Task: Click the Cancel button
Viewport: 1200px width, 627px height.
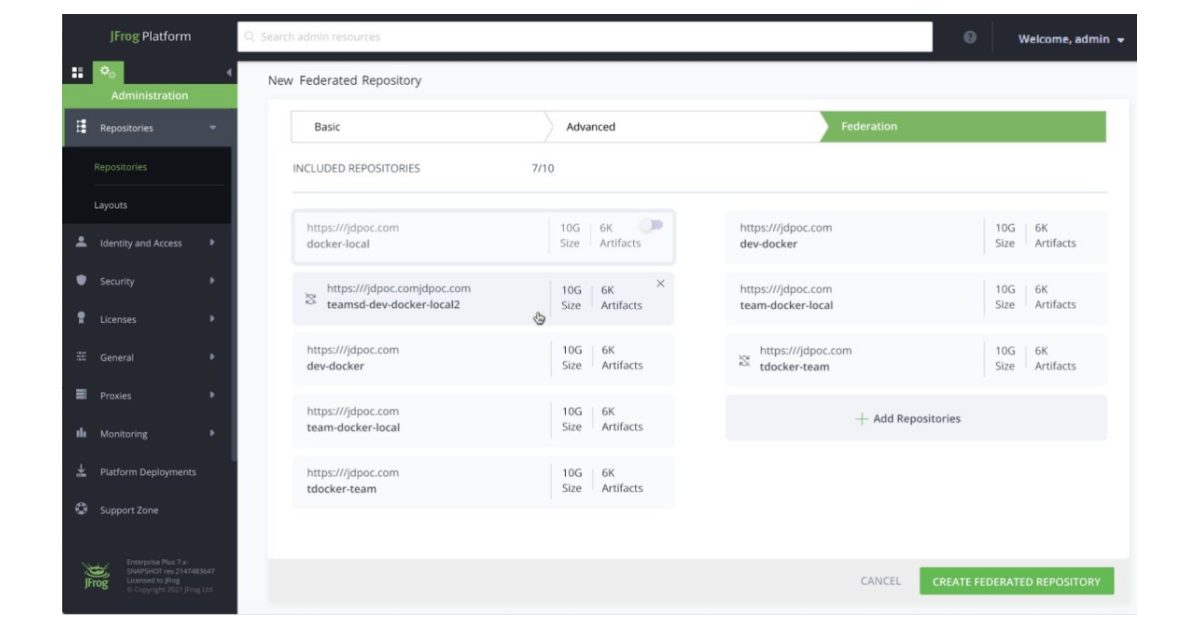Action: coord(880,581)
